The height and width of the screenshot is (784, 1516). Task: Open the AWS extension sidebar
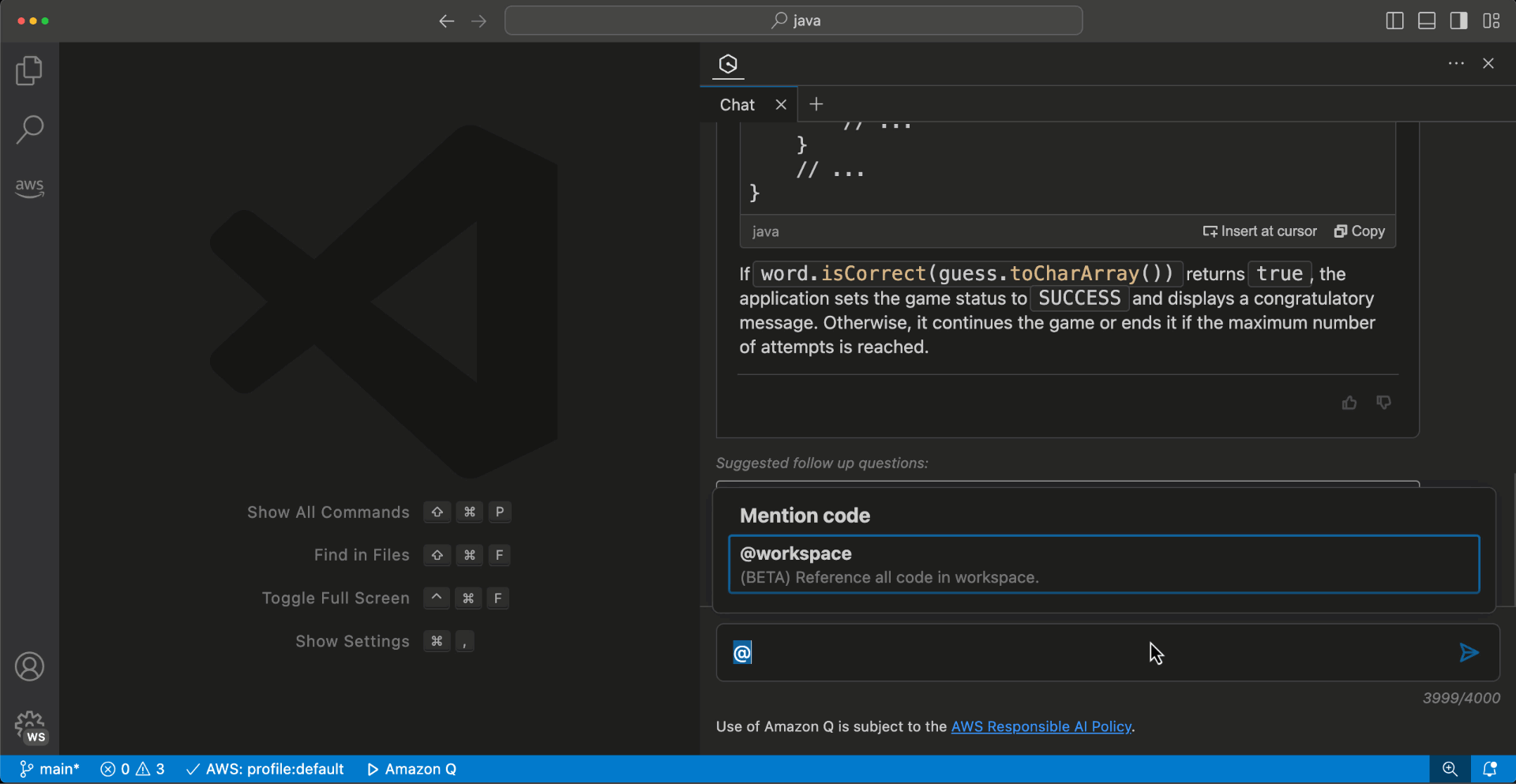pos(29,188)
